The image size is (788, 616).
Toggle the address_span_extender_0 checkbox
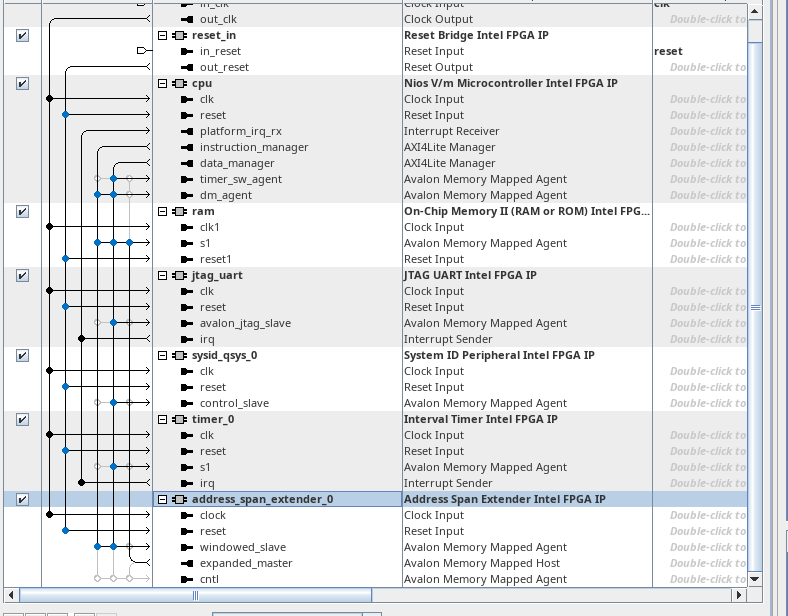click(x=22, y=499)
